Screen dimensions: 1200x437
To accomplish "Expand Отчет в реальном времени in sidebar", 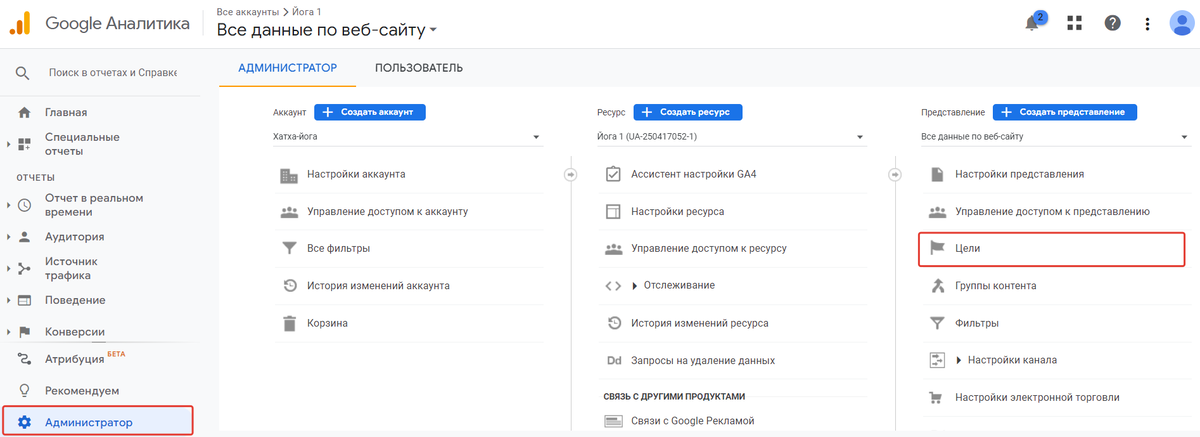I will [x=8, y=205].
